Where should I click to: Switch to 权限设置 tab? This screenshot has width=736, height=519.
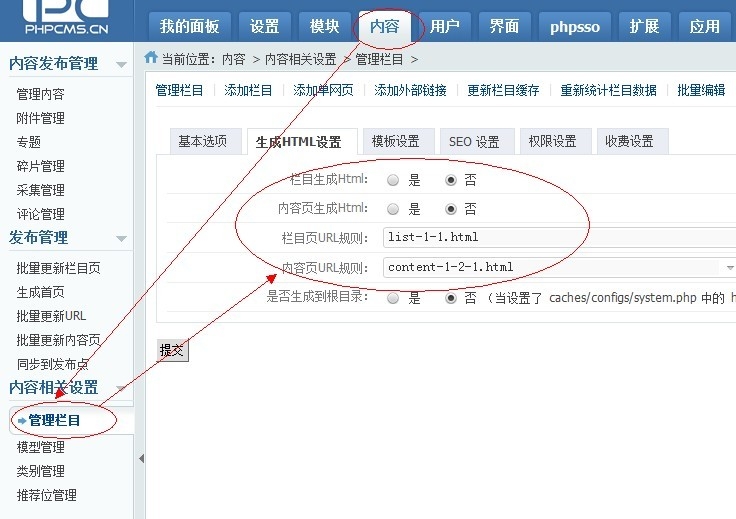point(556,141)
